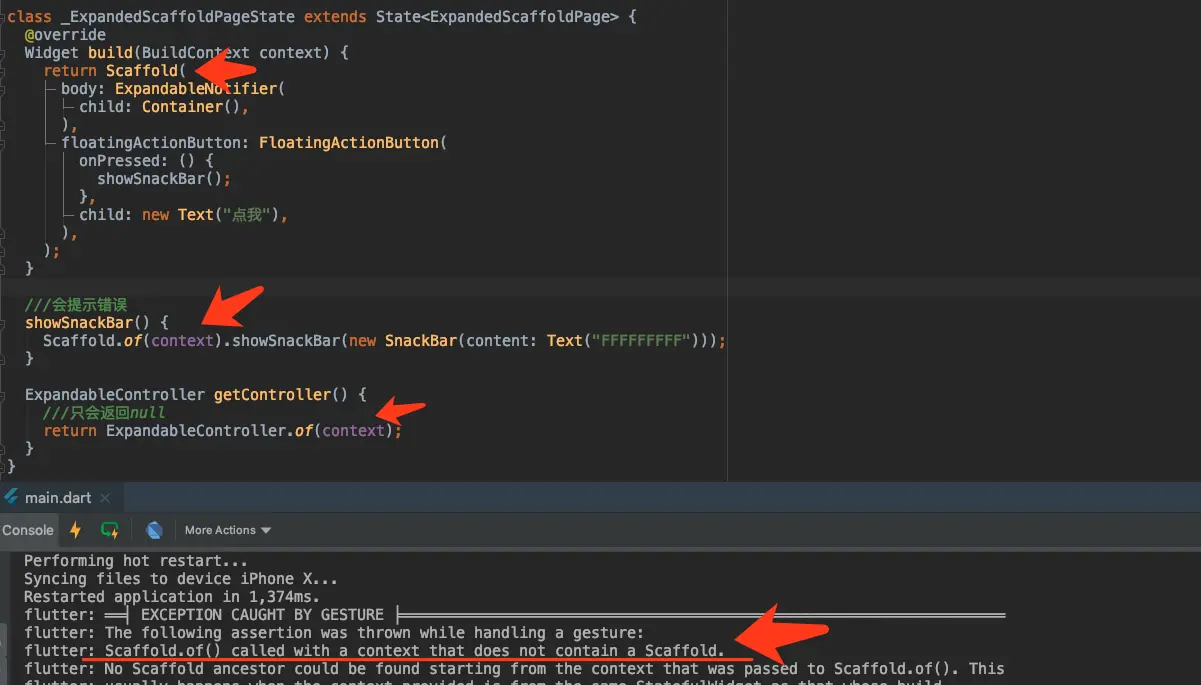Click the green Hot Restart icon
The width and height of the screenshot is (1201, 685).
(x=110, y=530)
